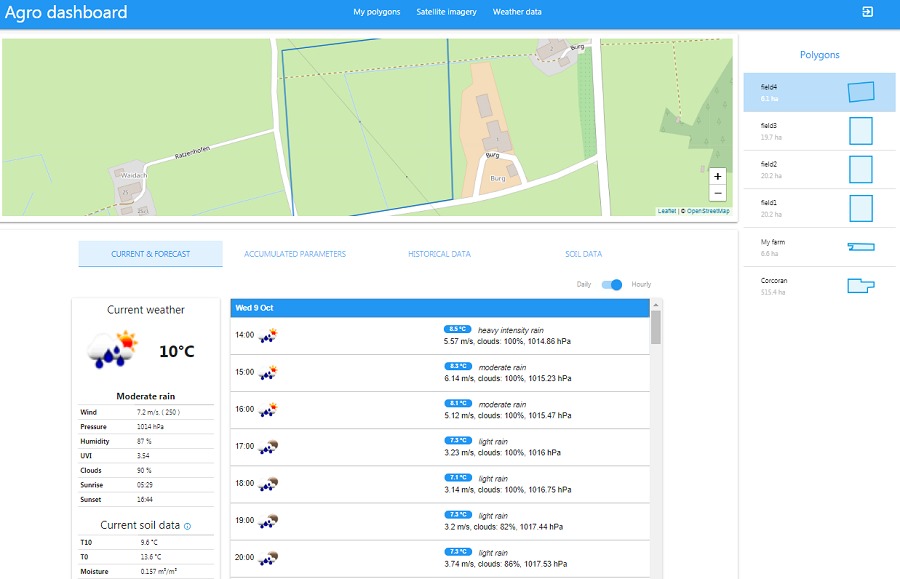Open the Current soil data info icon
Screen dimensions: 900x579
pyautogui.click(x=187, y=526)
